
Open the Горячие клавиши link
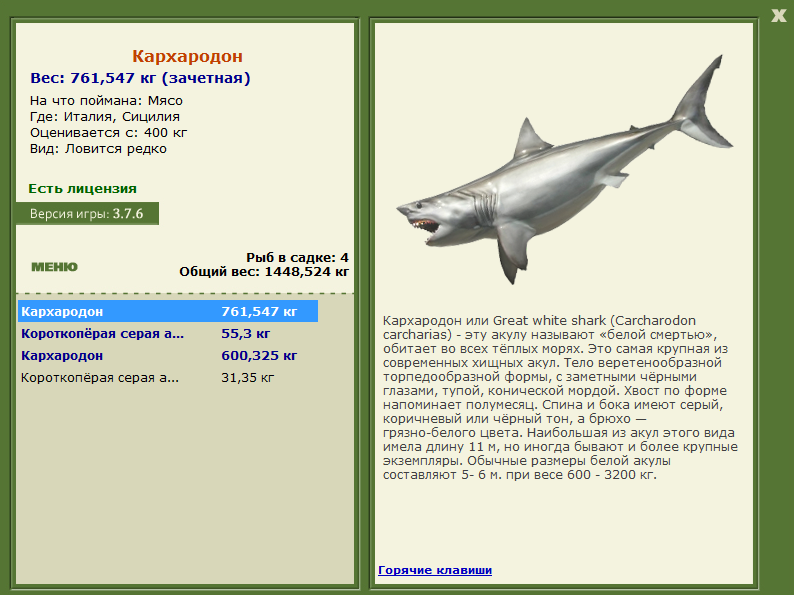click(x=435, y=570)
